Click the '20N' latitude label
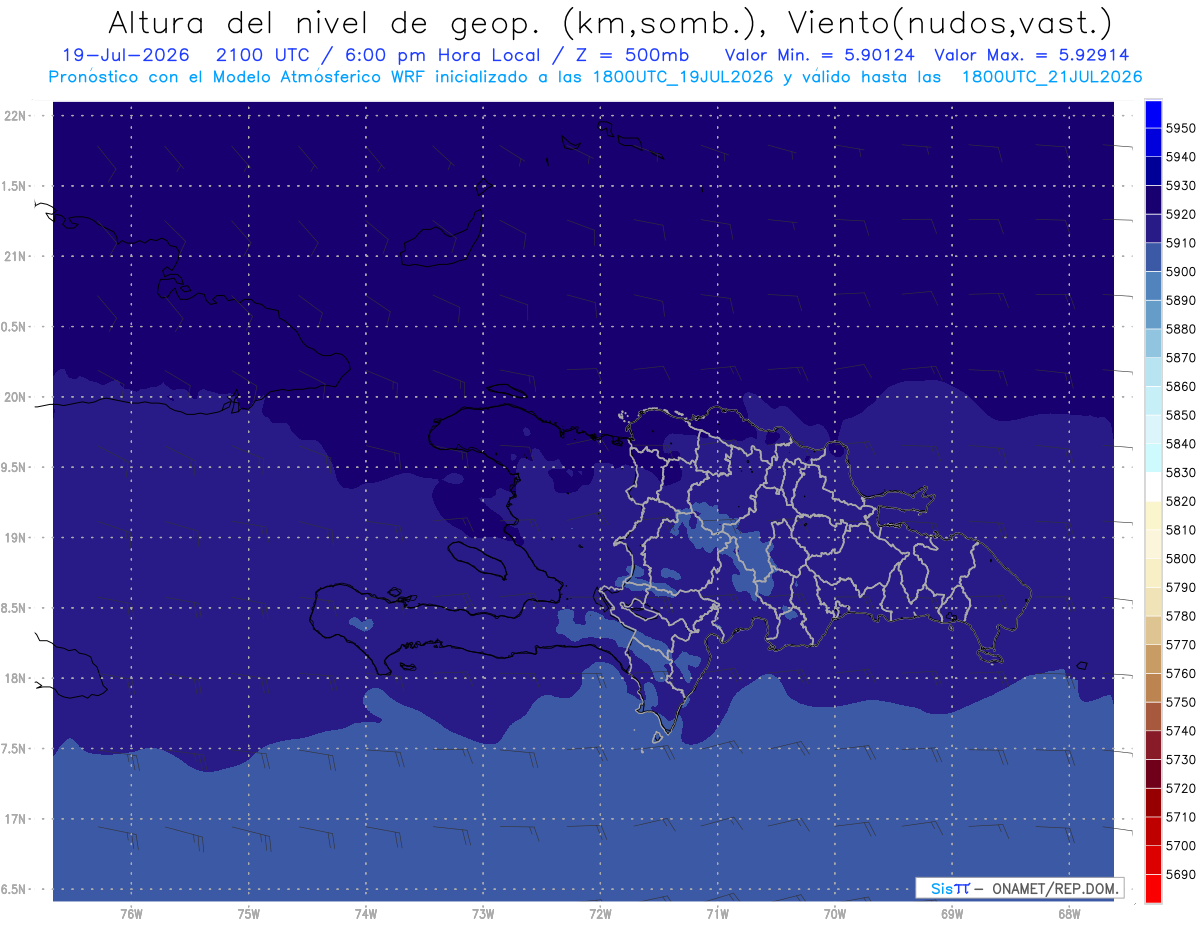This screenshot has width=1200, height=927. [16, 397]
